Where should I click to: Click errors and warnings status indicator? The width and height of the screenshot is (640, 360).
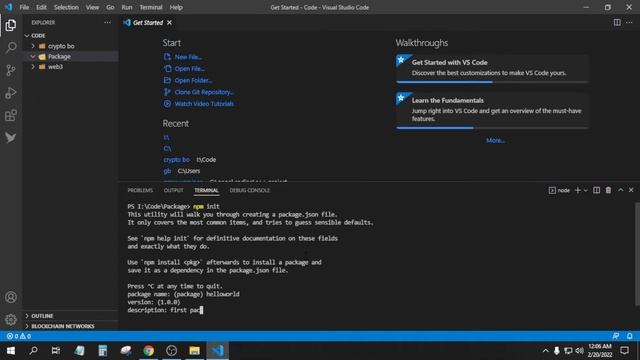19,336
